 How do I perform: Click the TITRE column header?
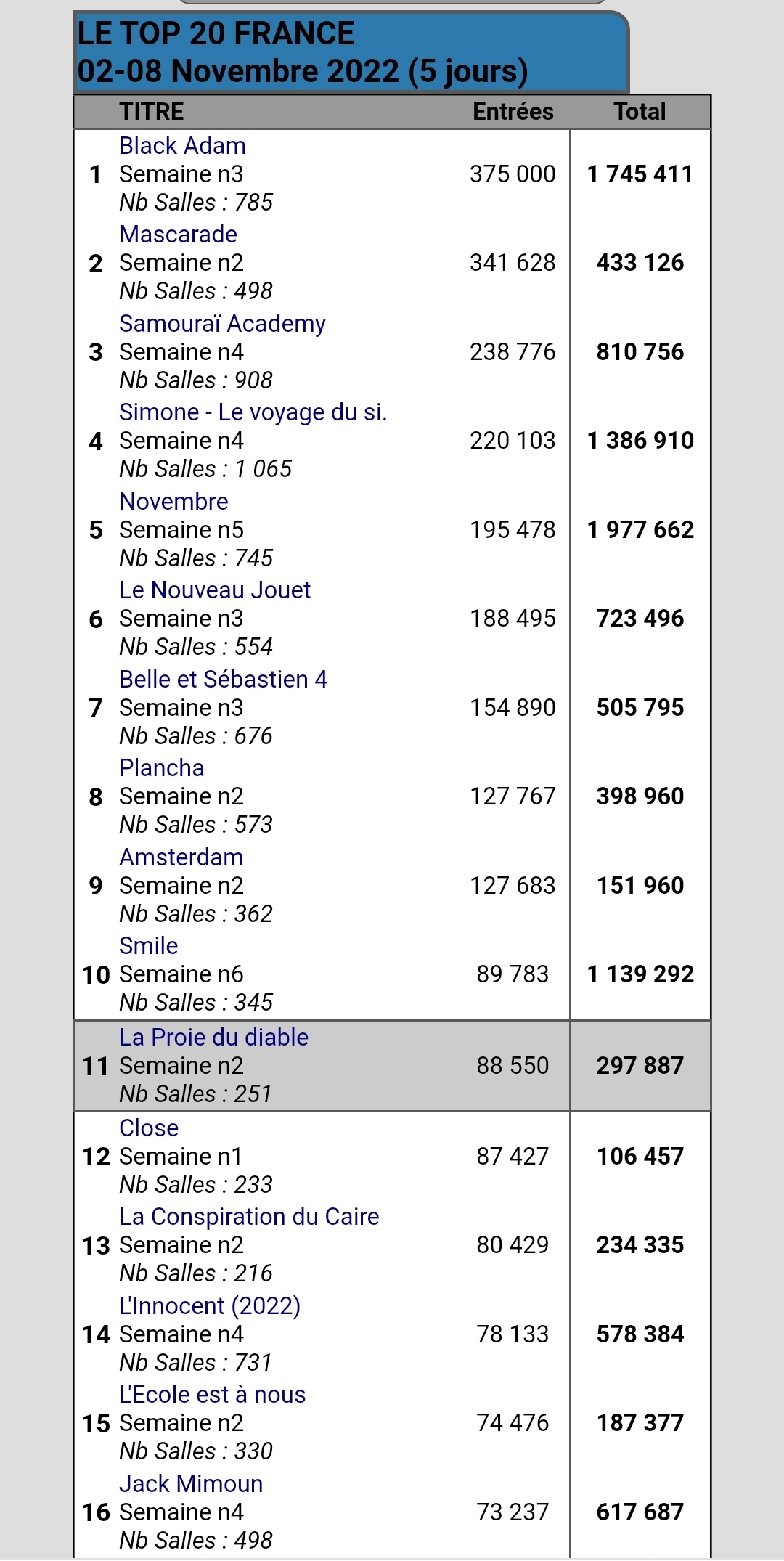(x=151, y=112)
